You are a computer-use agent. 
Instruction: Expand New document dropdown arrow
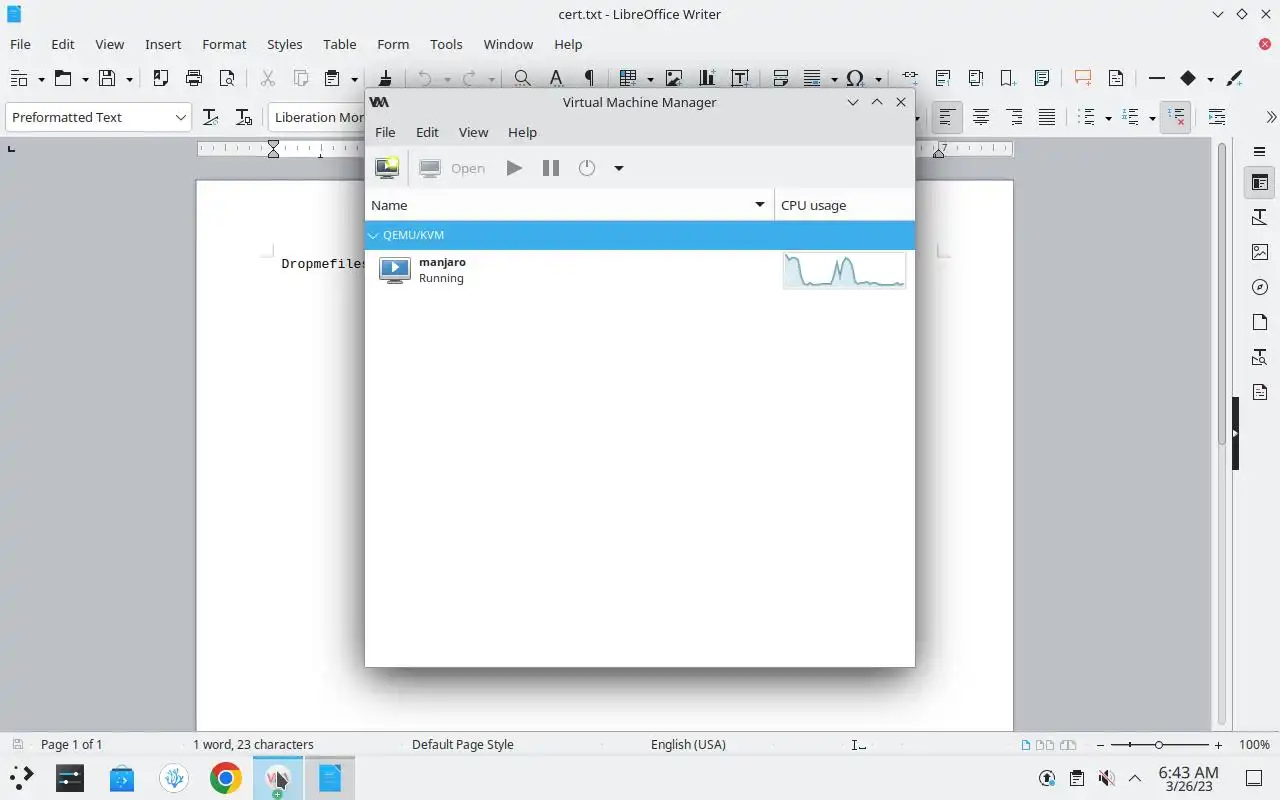pyautogui.click(x=41, y=79)
